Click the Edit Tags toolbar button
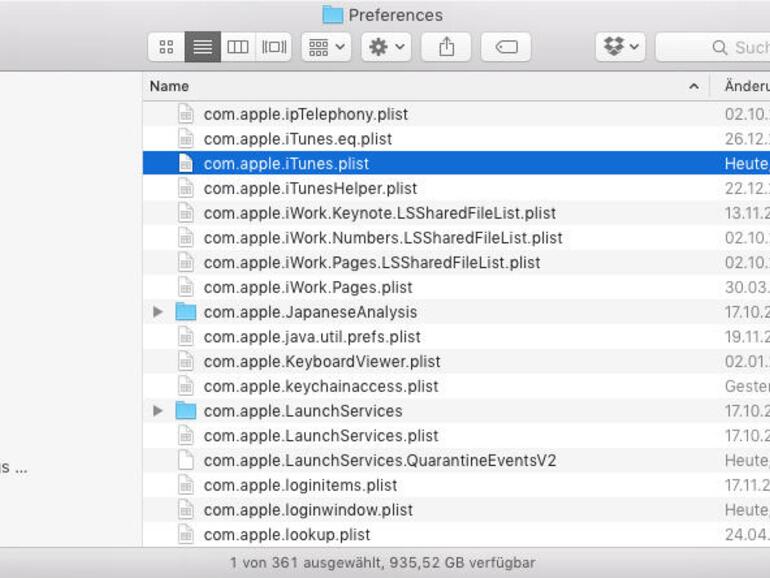The image size is (770, 578). point(506,47)
